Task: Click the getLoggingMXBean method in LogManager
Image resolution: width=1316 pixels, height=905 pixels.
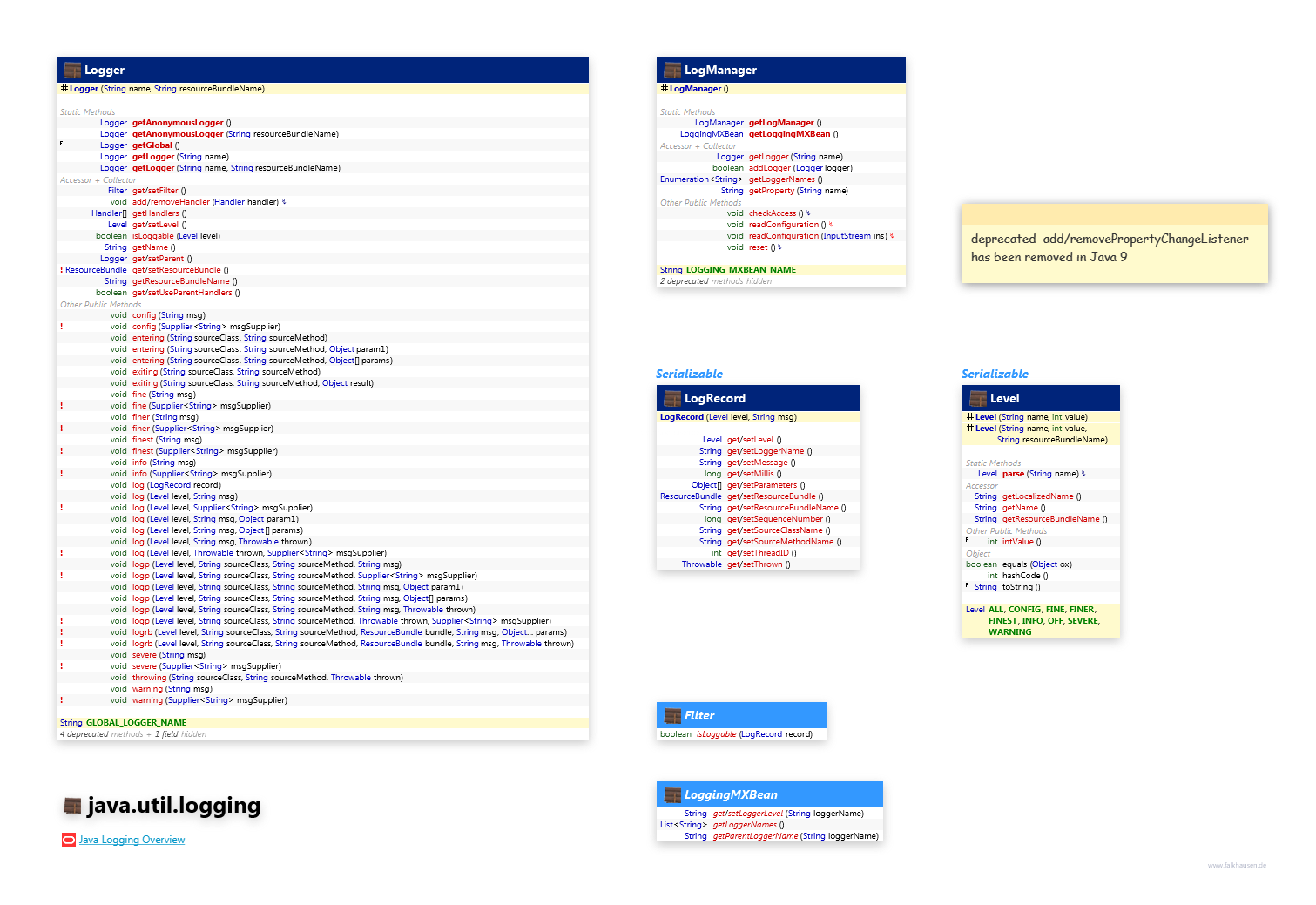Action: 789,134
